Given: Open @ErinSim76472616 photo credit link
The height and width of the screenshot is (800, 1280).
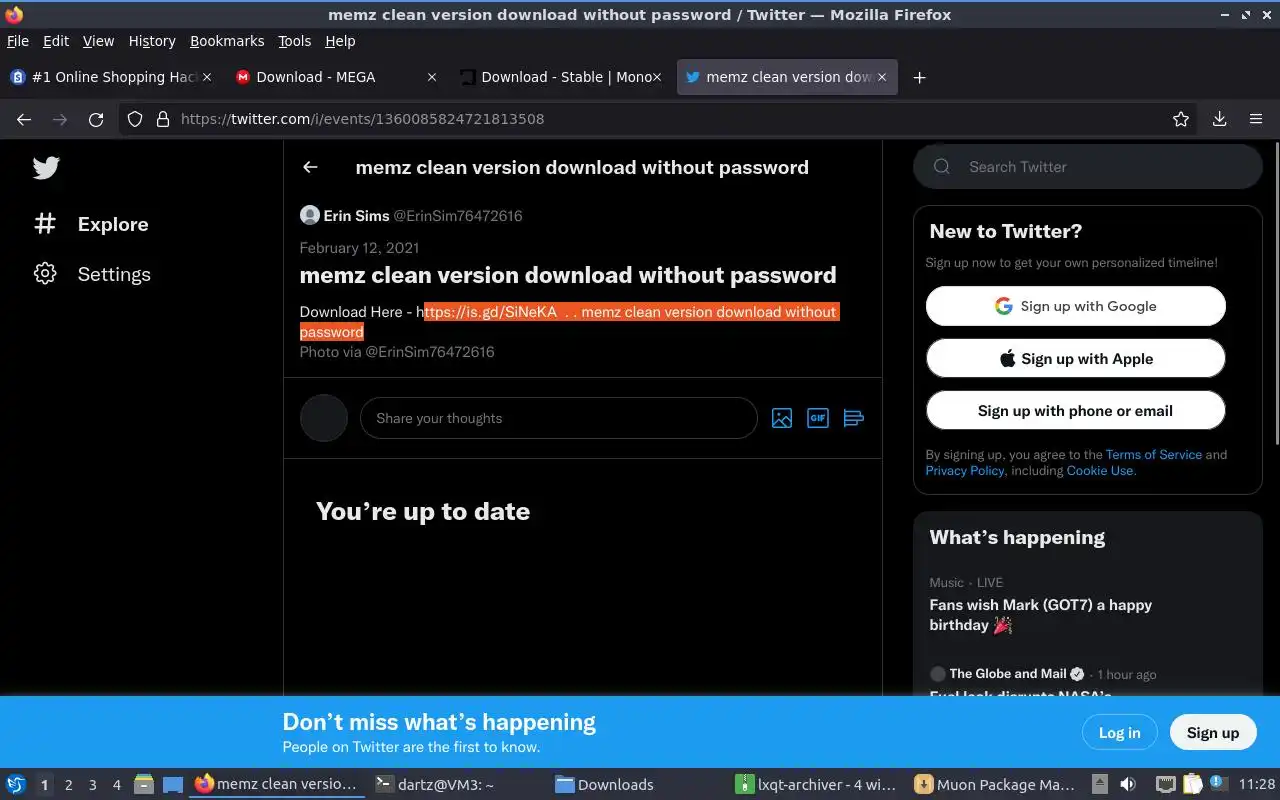Looking at the screenshot, I should tap(429, 352).
